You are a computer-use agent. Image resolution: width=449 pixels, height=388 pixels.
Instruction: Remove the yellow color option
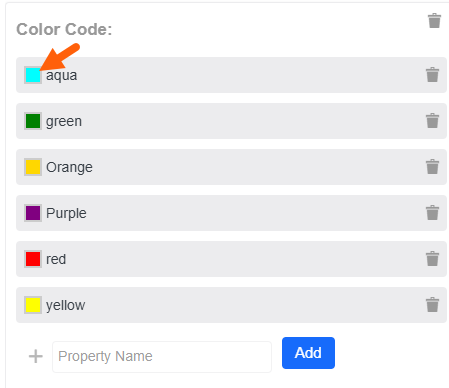tap(432, 305)
